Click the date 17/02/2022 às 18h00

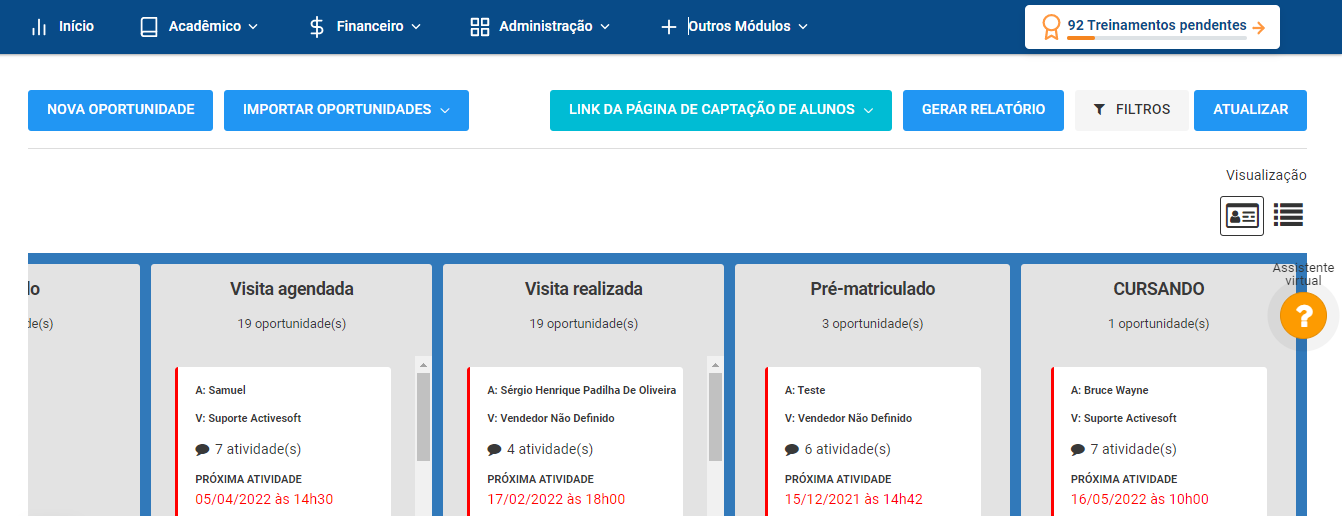[x=556, y=500]
